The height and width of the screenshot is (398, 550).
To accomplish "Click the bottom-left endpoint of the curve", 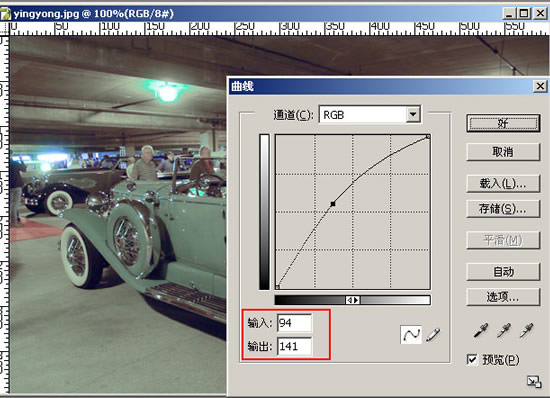I will [277, 287].
